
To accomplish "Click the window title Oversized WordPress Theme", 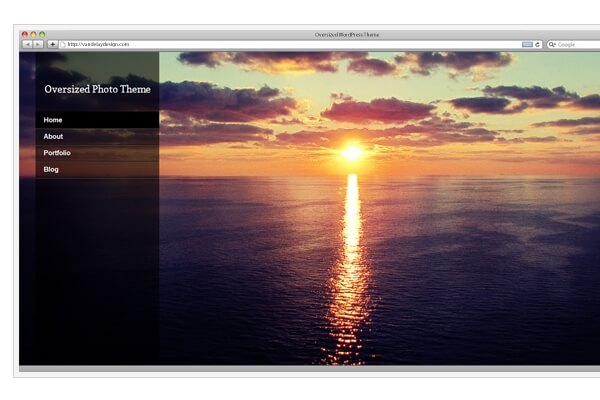I will click(347, 35).
